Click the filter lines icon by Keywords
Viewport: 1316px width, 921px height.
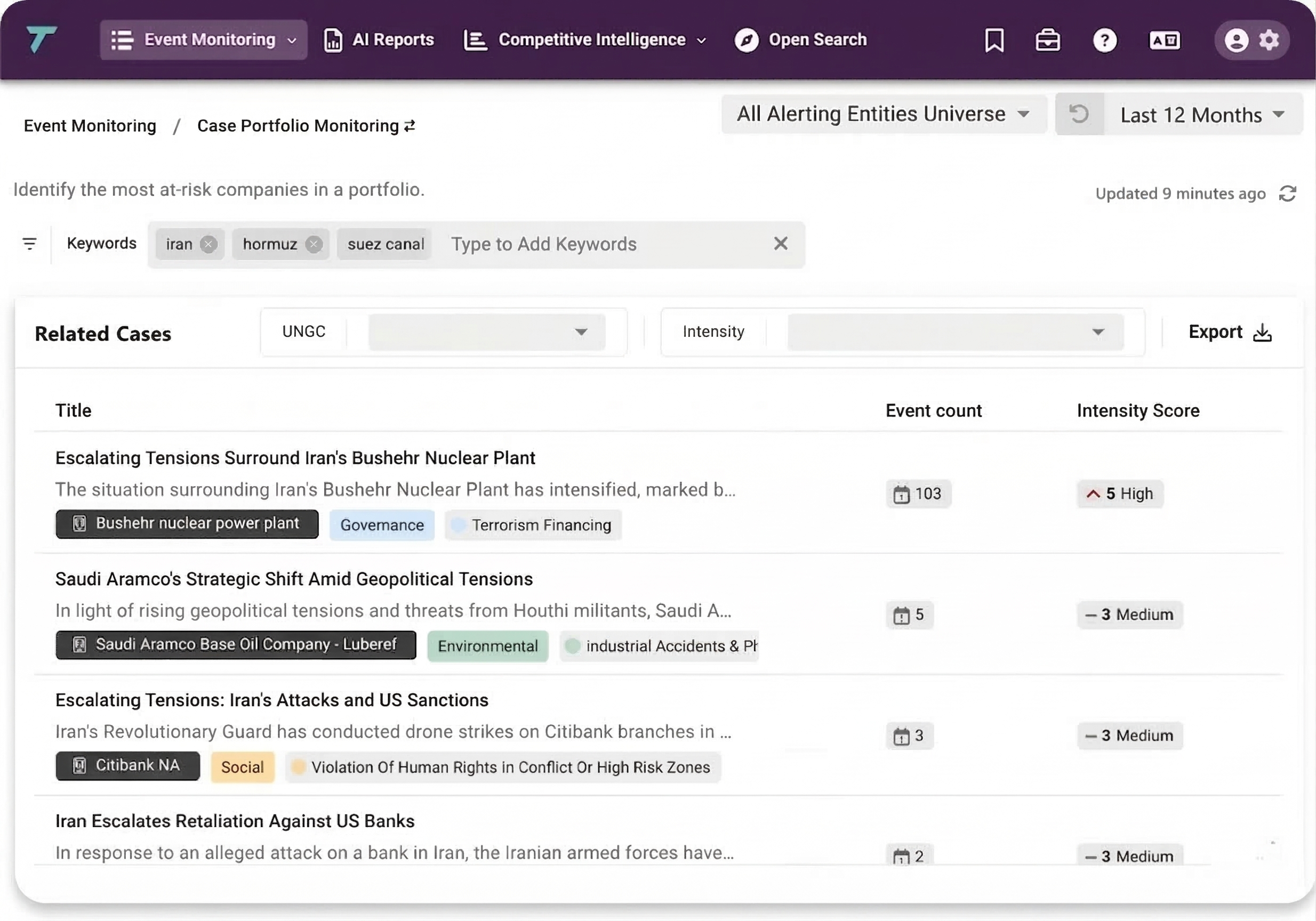(x=29, y=244)
